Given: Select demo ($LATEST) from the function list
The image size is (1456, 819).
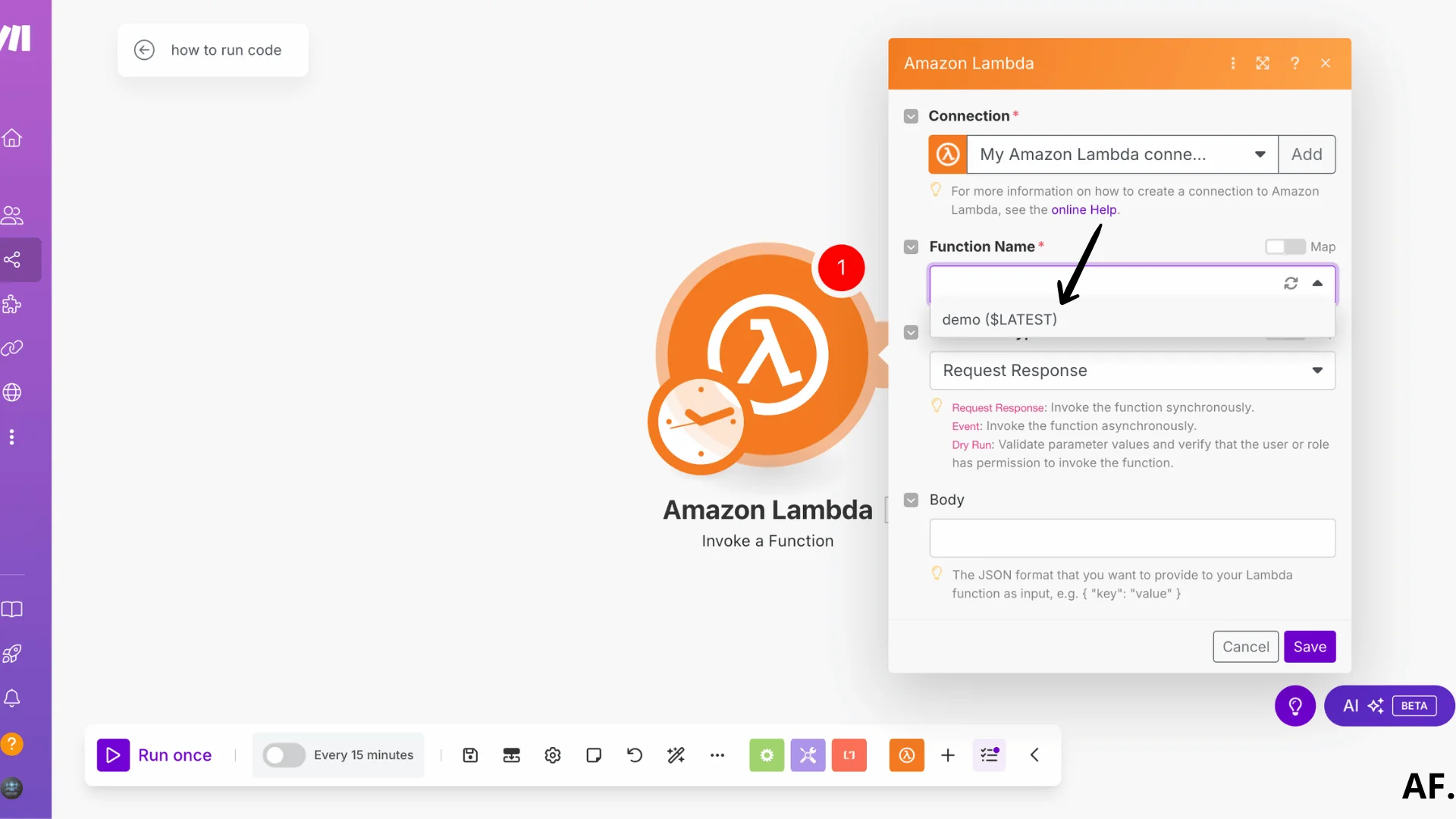Looking at the screenshot, I should click(x=999, y=320).
